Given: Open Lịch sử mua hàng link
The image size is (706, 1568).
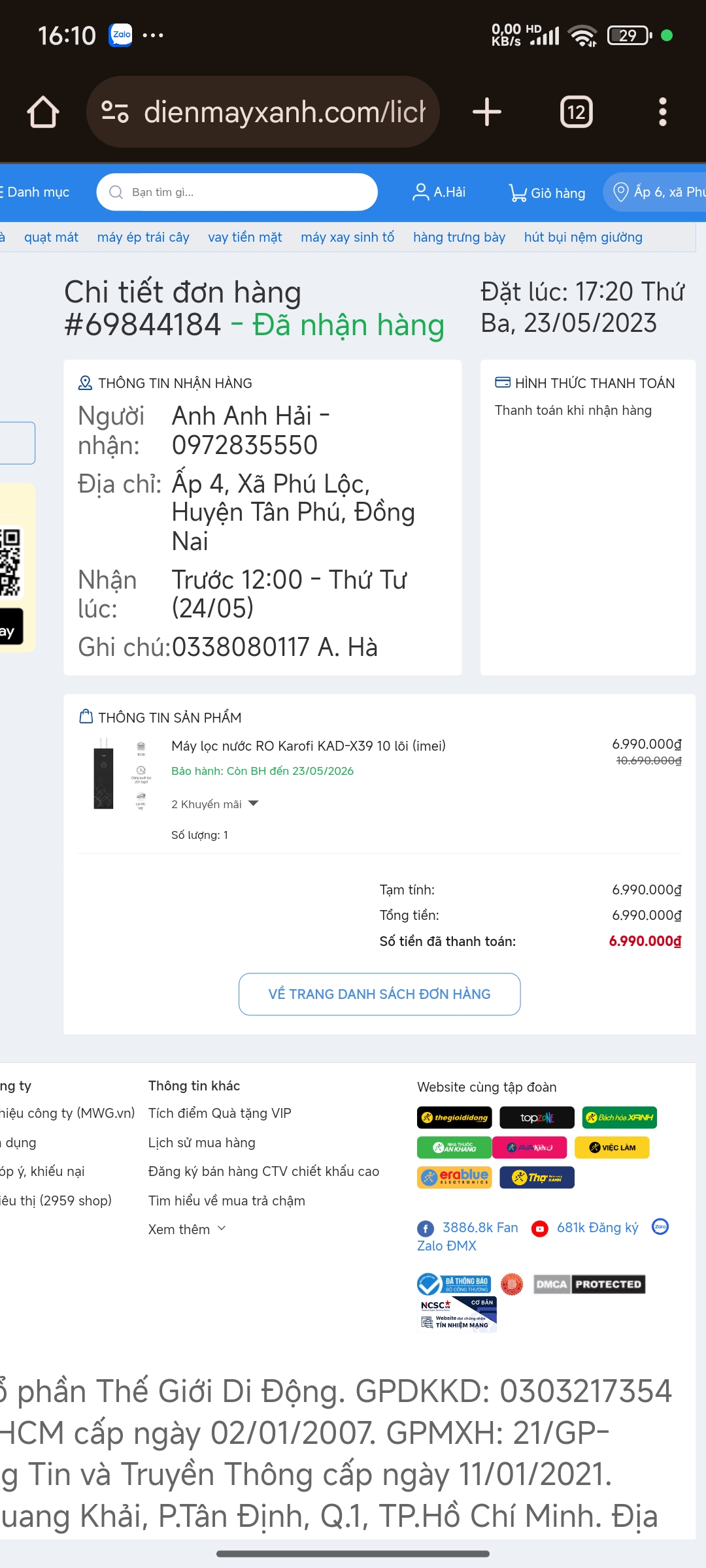Looking at the screenshot, I should pos(201,1143).
